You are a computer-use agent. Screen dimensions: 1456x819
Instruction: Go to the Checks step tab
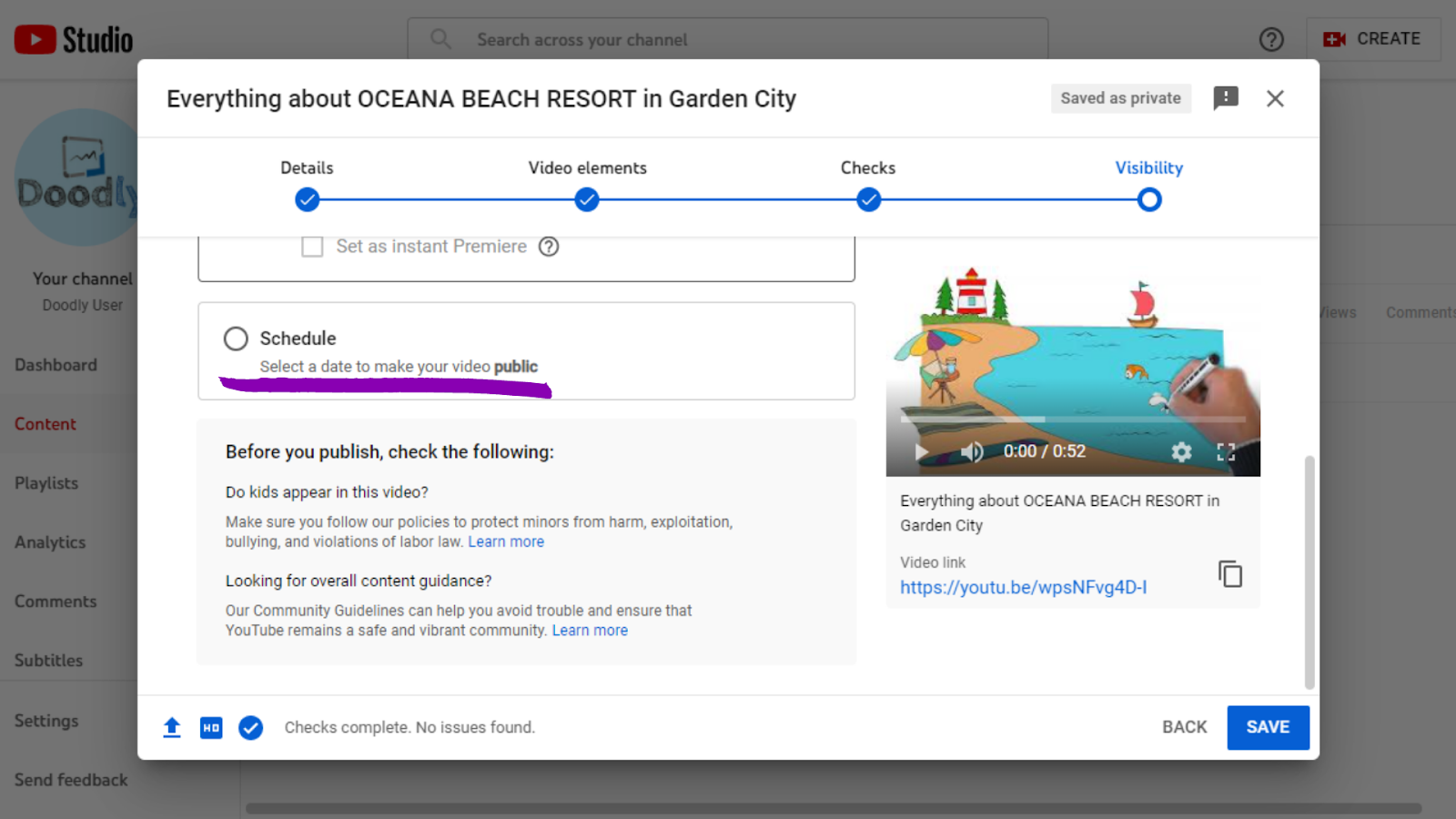point(868,167)
